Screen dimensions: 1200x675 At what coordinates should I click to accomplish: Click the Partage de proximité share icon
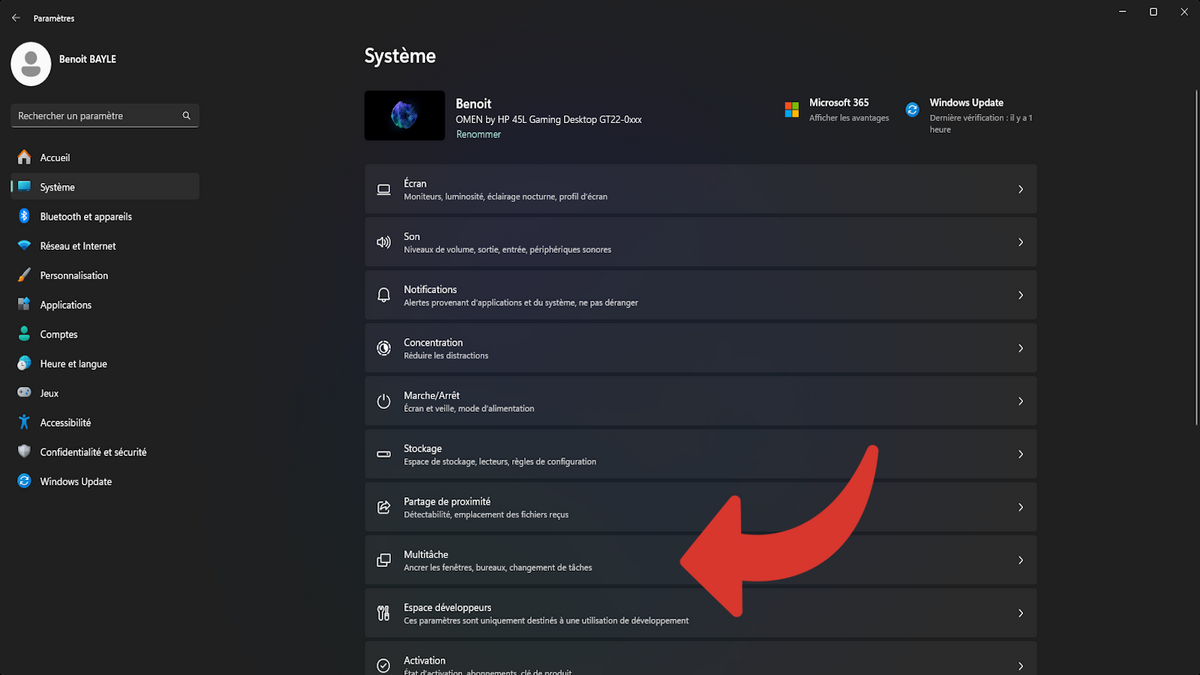point(383,508)
